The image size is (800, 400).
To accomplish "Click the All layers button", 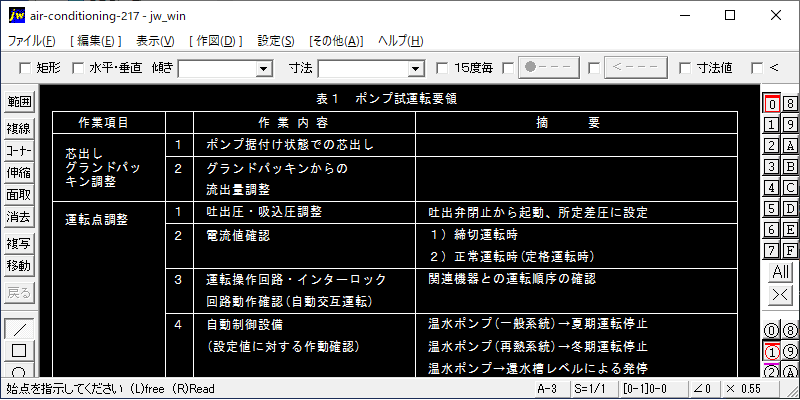I will point(781,272).
